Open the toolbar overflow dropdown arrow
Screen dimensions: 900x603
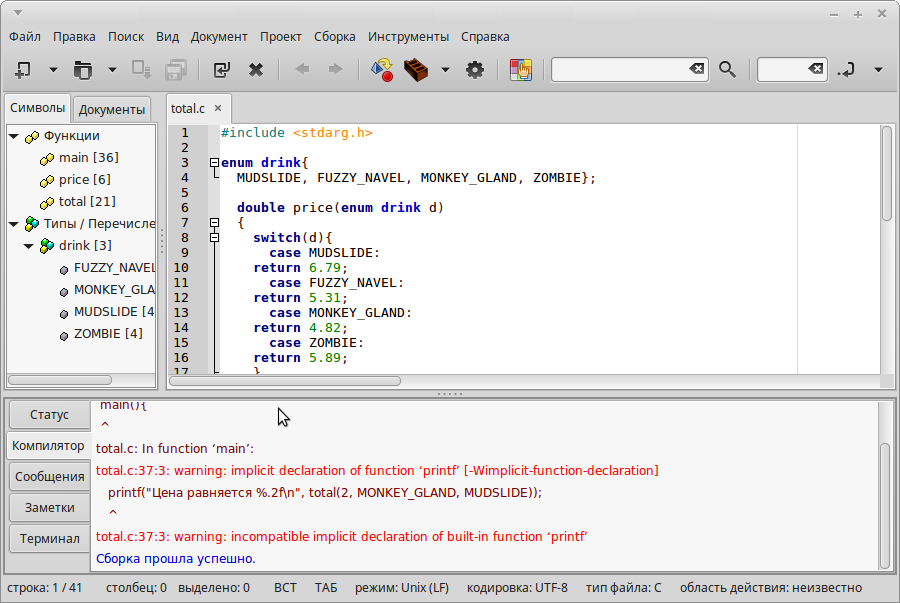pos(878,70)
